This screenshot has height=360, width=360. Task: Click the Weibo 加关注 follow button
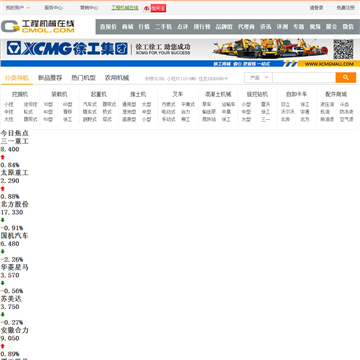click(155, 8)
